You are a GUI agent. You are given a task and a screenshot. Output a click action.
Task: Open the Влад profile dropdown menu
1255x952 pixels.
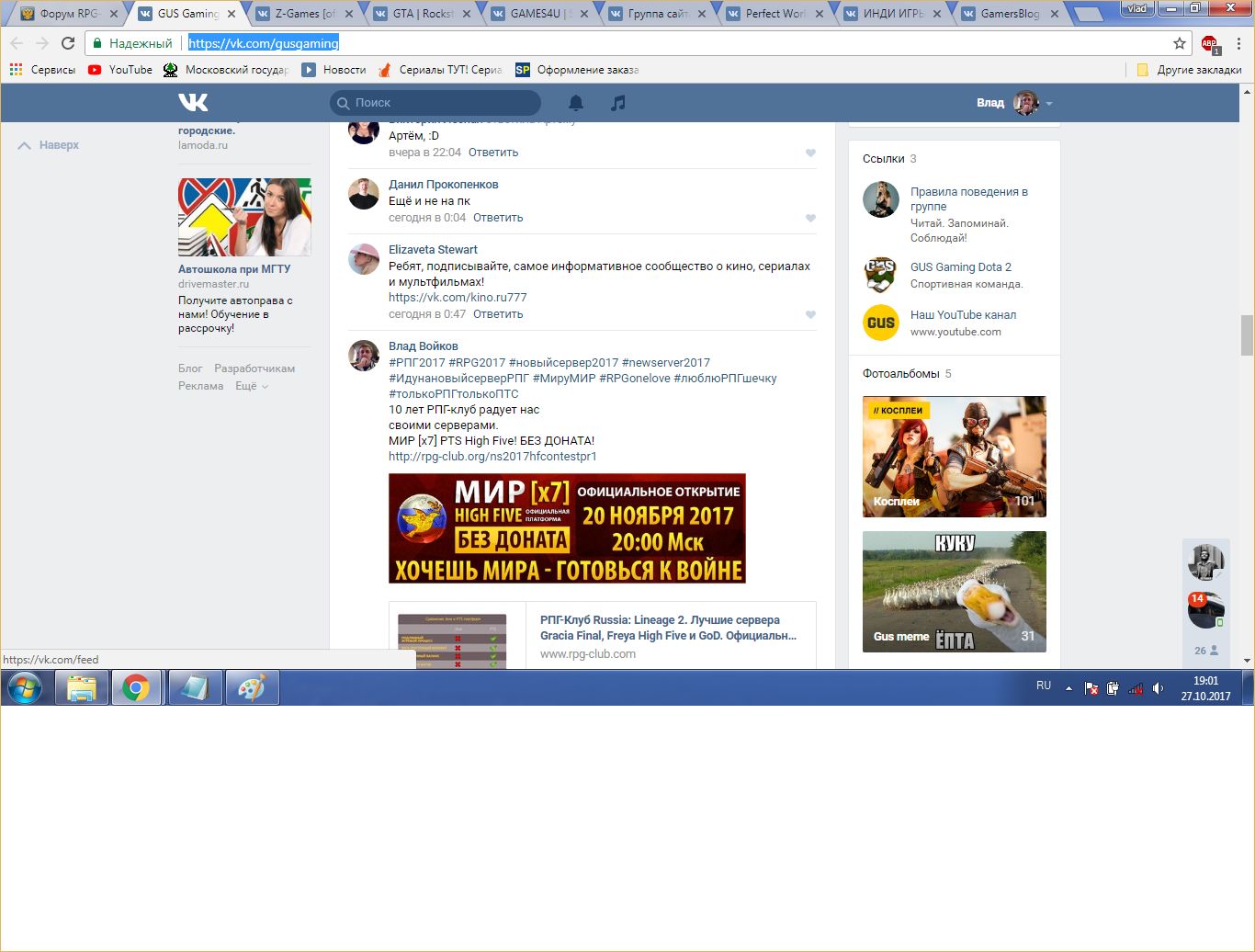[x=1014, y=103]
